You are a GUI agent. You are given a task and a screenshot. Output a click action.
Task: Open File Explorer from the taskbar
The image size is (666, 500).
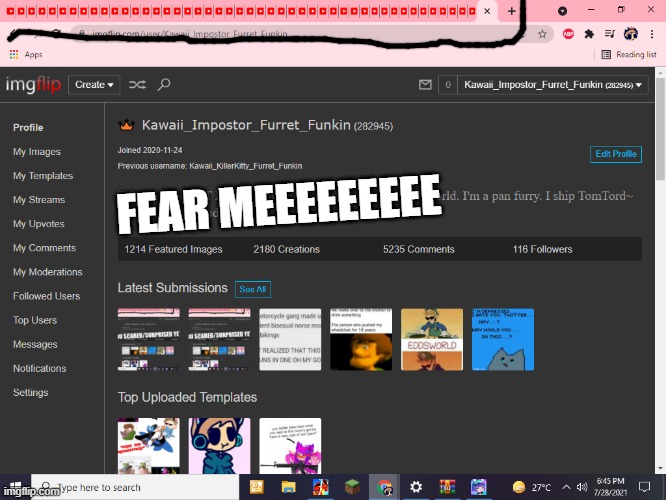tap(288, 487)
